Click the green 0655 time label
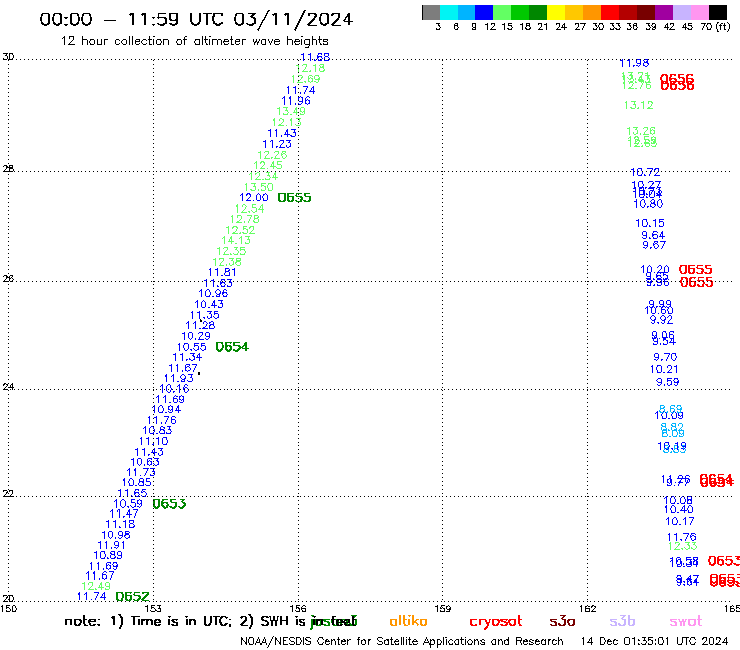 point(294,198)
